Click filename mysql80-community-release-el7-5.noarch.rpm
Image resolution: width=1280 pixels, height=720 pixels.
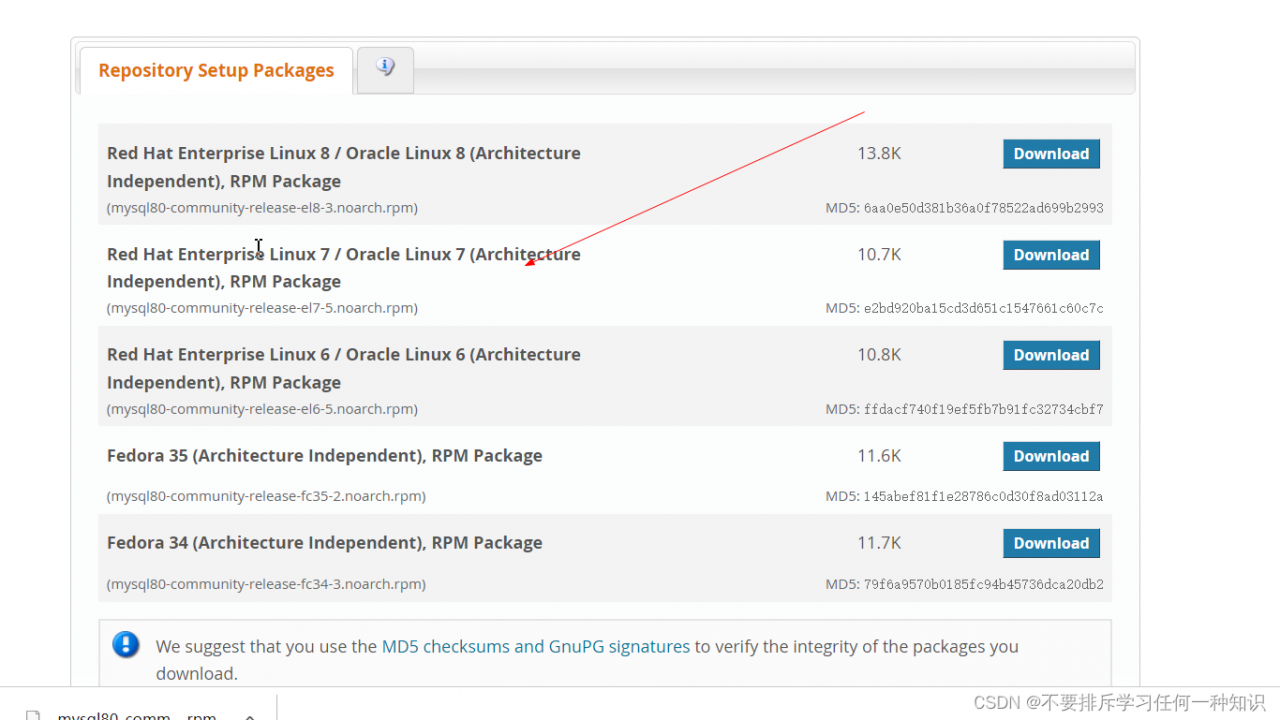[262, 308]
